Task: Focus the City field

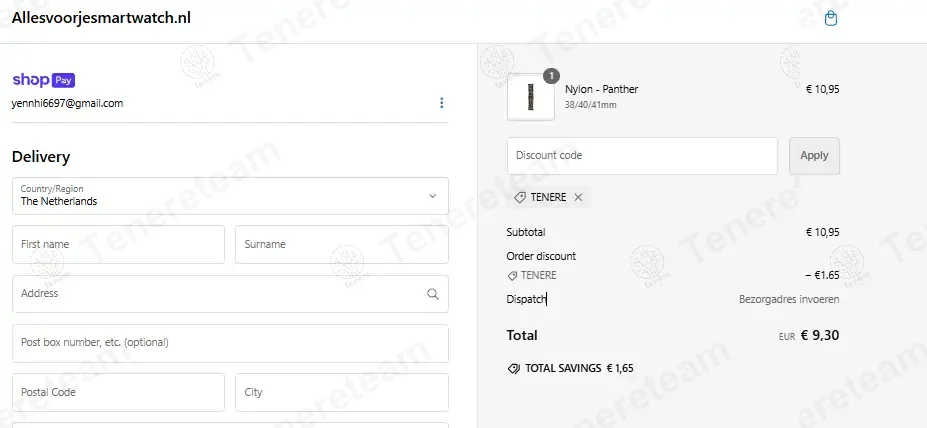Action: [x=342, y=392]
